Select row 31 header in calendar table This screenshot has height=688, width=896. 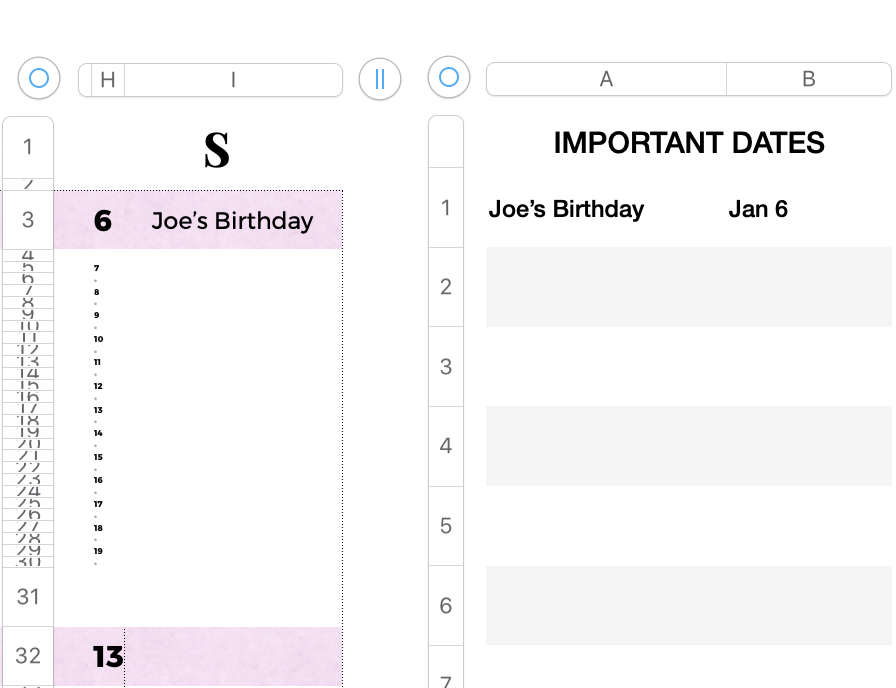pos(28,597)
